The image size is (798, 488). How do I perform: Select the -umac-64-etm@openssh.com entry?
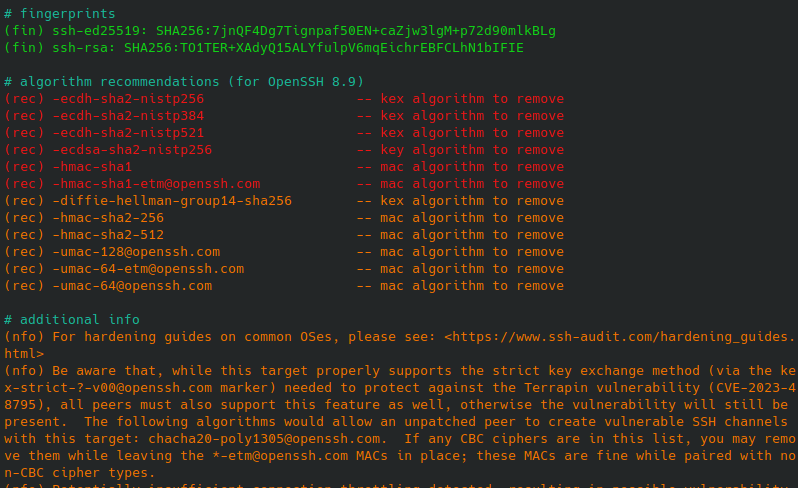pos(148,269)
